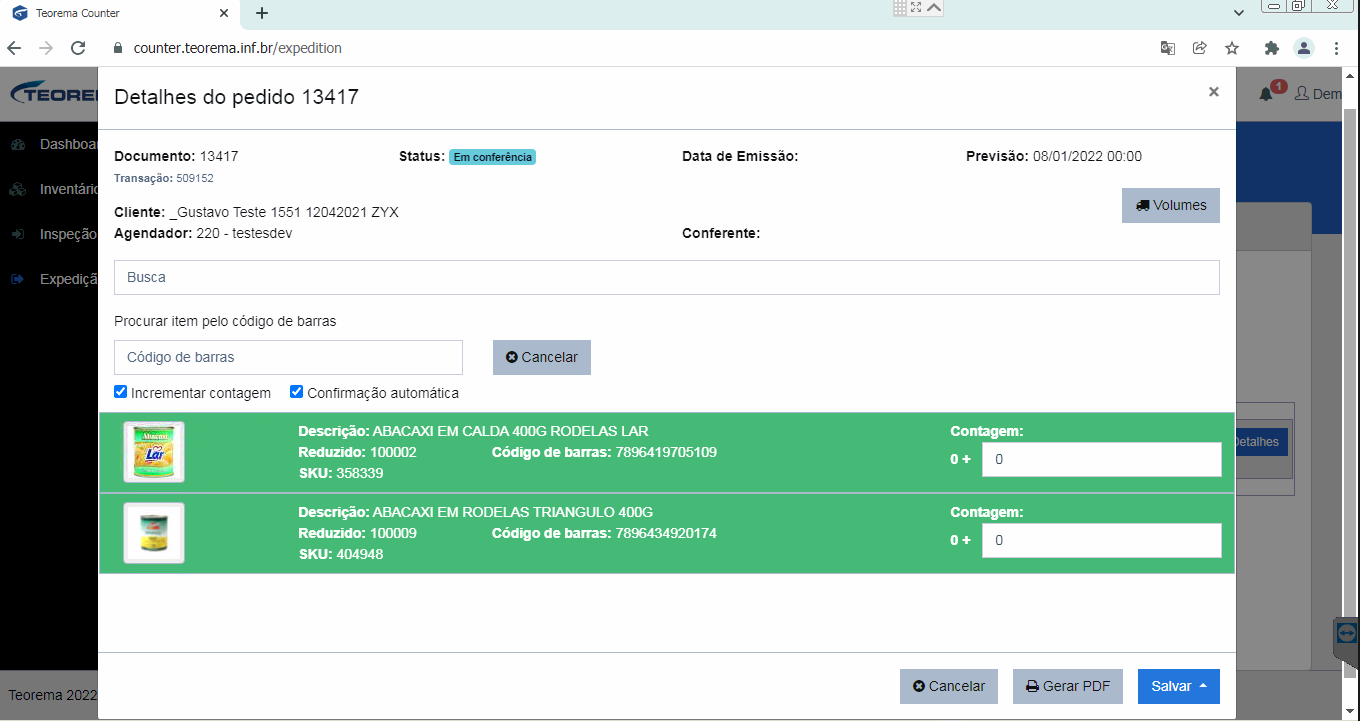Edit count field for ABACAXI EM CALDA

tap(1101, 460)
